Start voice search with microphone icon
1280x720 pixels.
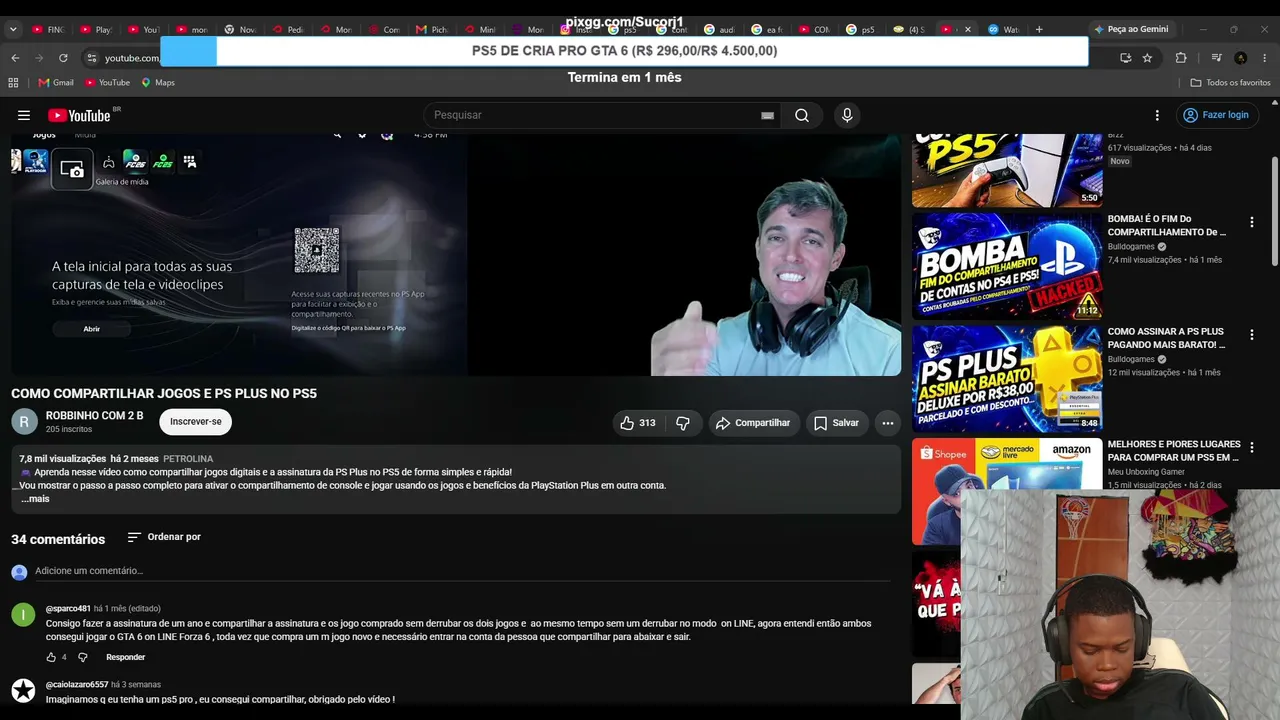[x=847, y=115]
